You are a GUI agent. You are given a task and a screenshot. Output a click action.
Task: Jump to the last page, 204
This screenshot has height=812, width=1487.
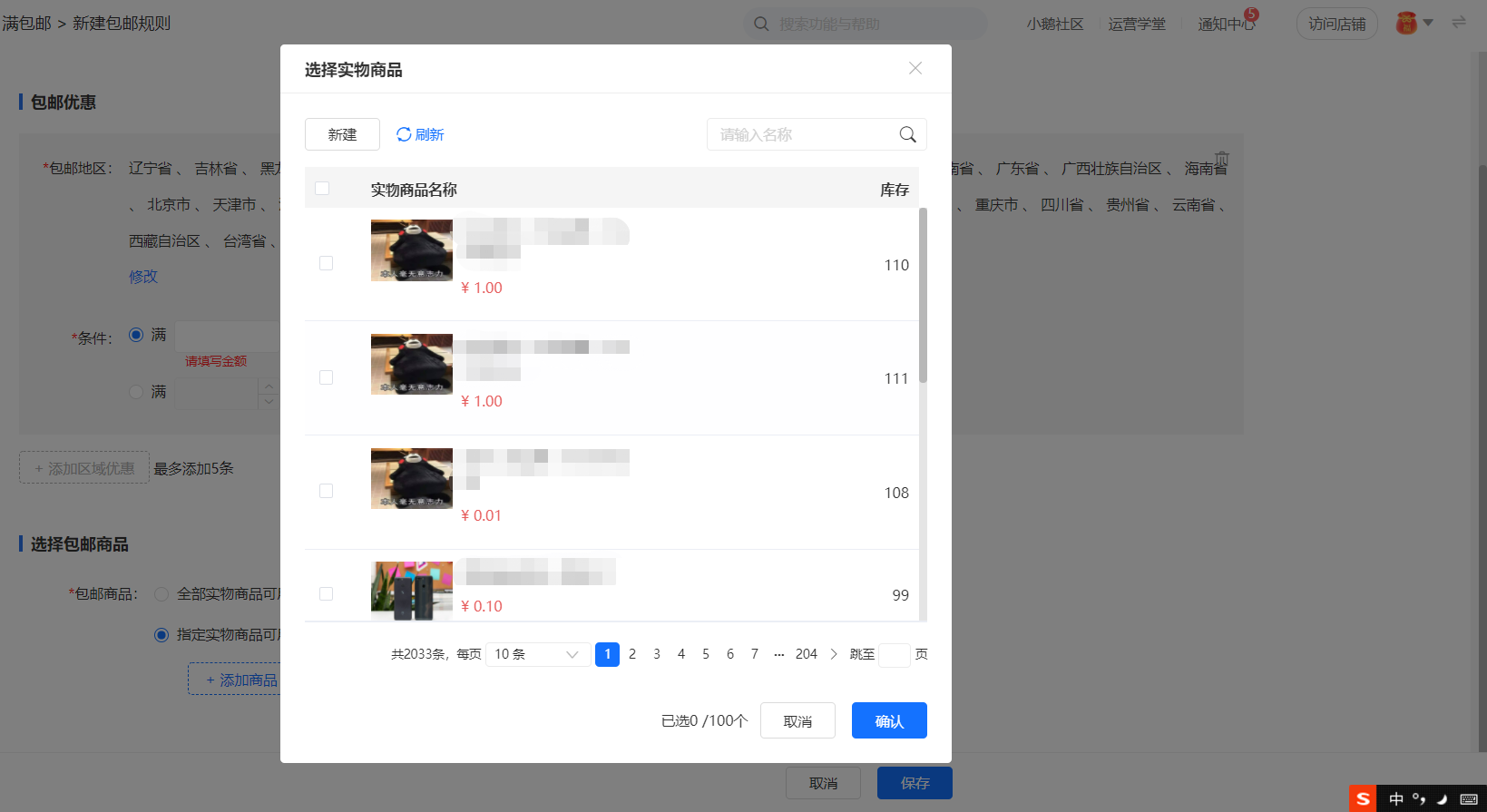807,654
